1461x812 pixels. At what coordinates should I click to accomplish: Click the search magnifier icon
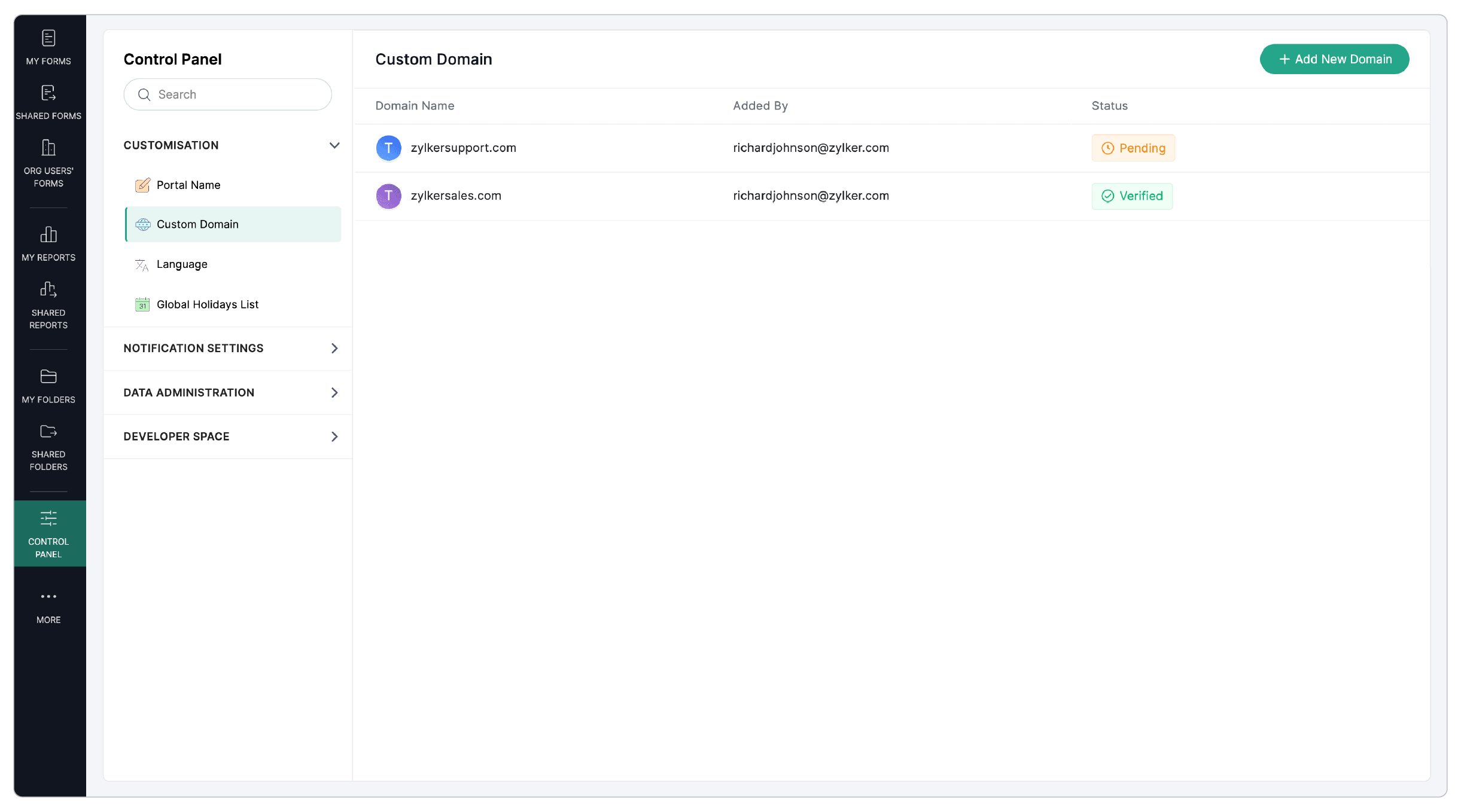coord(144,94)
